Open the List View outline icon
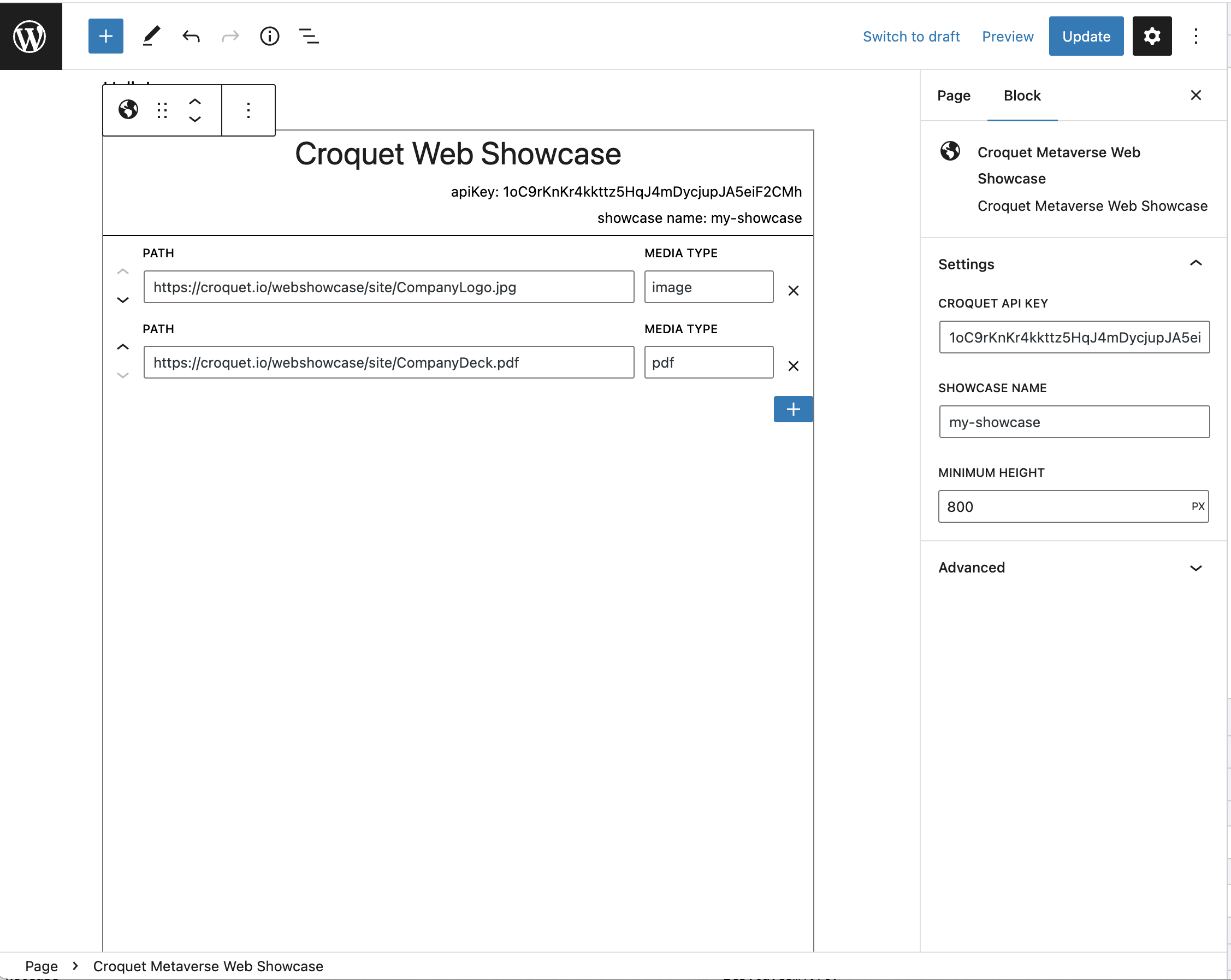Screen dimensions: 1231x980 tap(309, 37)
